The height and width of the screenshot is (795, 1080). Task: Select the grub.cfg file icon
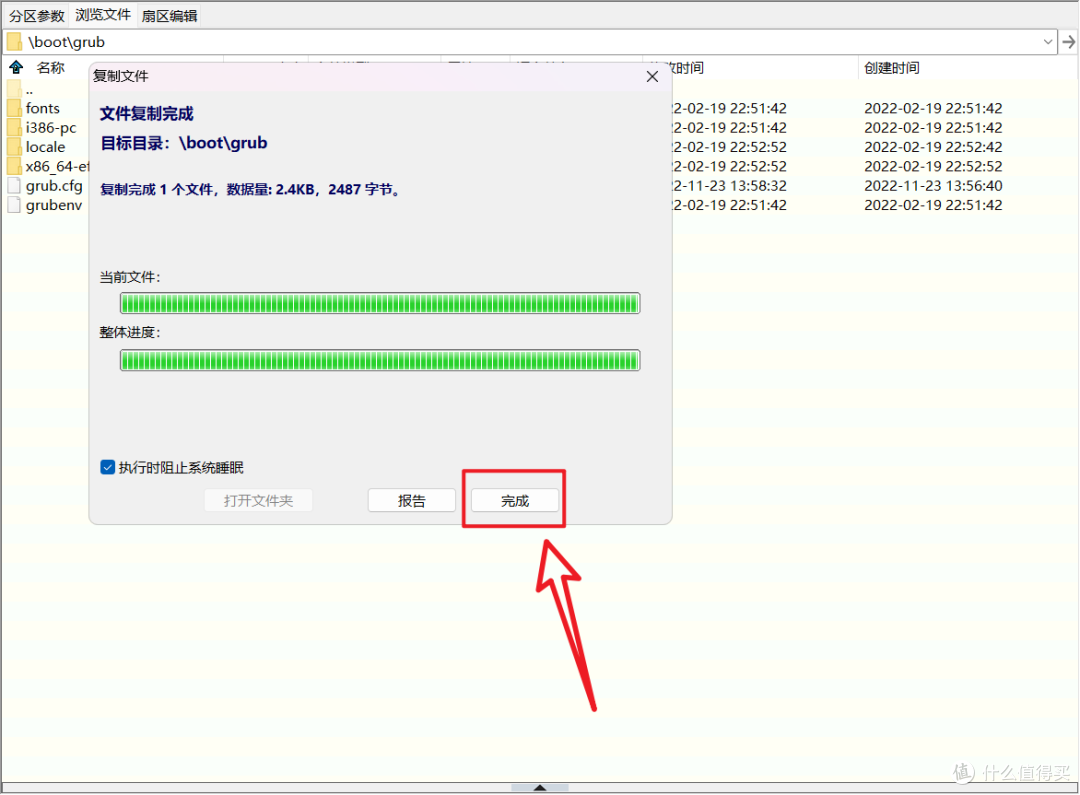pyautogui.click(x=14, y=186)
